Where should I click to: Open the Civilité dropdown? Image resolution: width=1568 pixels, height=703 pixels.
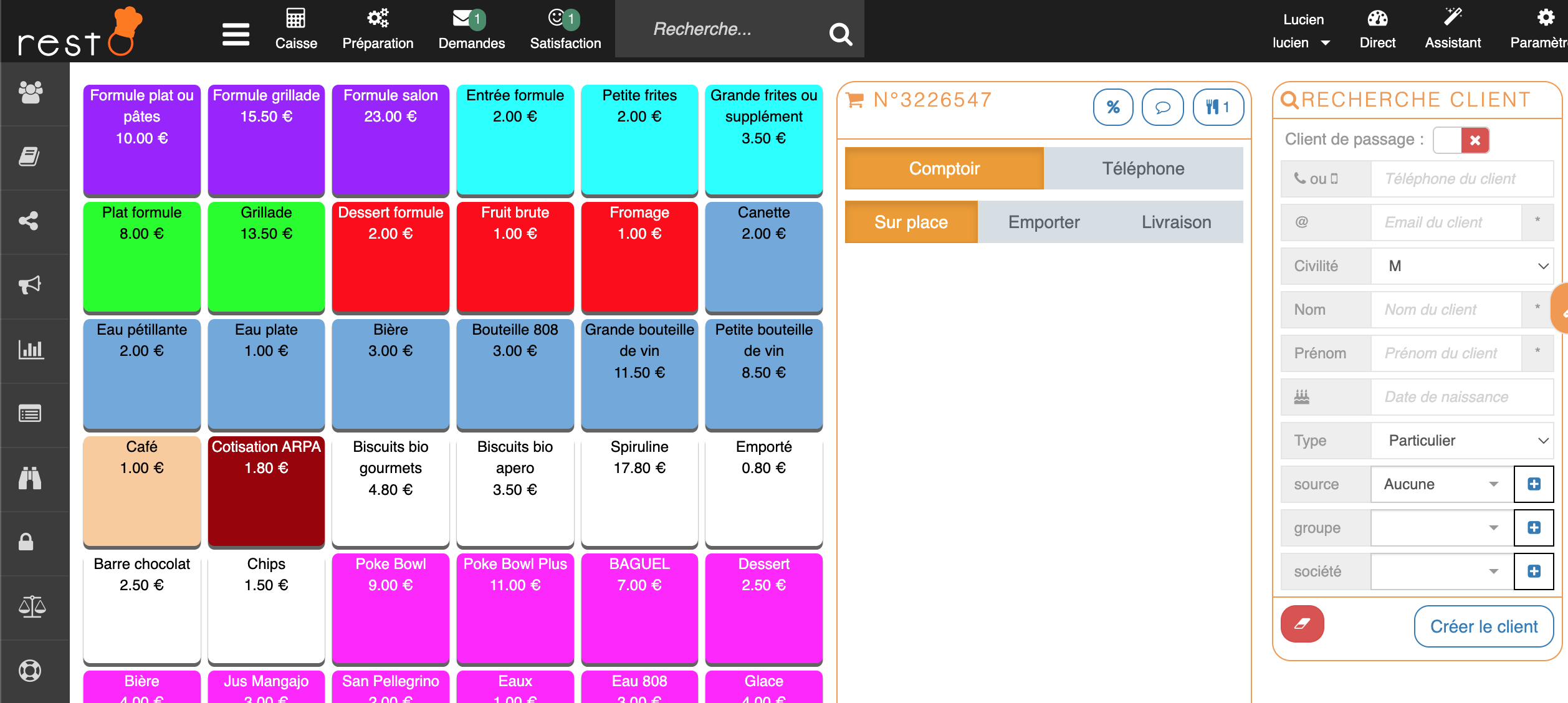point(1461,266)
